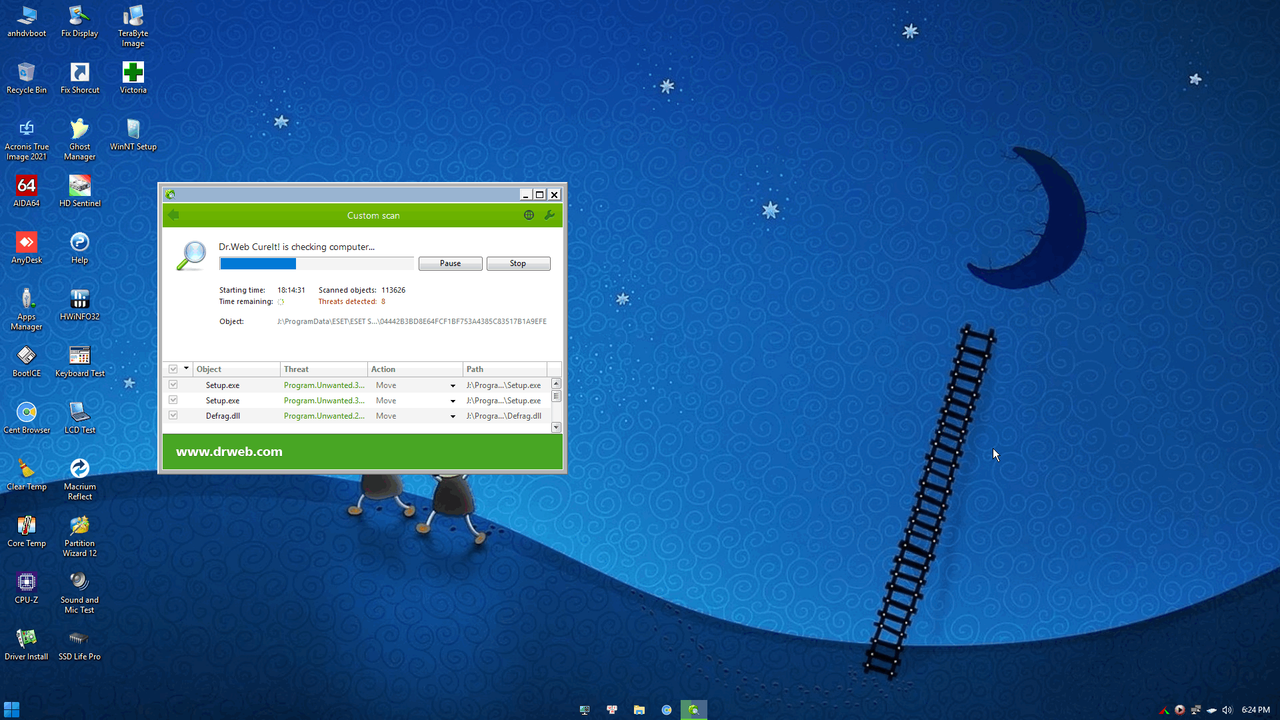Select the Driver Install desktop icon
Screen dimensions: 1280x720
click(x=26, y=645)
